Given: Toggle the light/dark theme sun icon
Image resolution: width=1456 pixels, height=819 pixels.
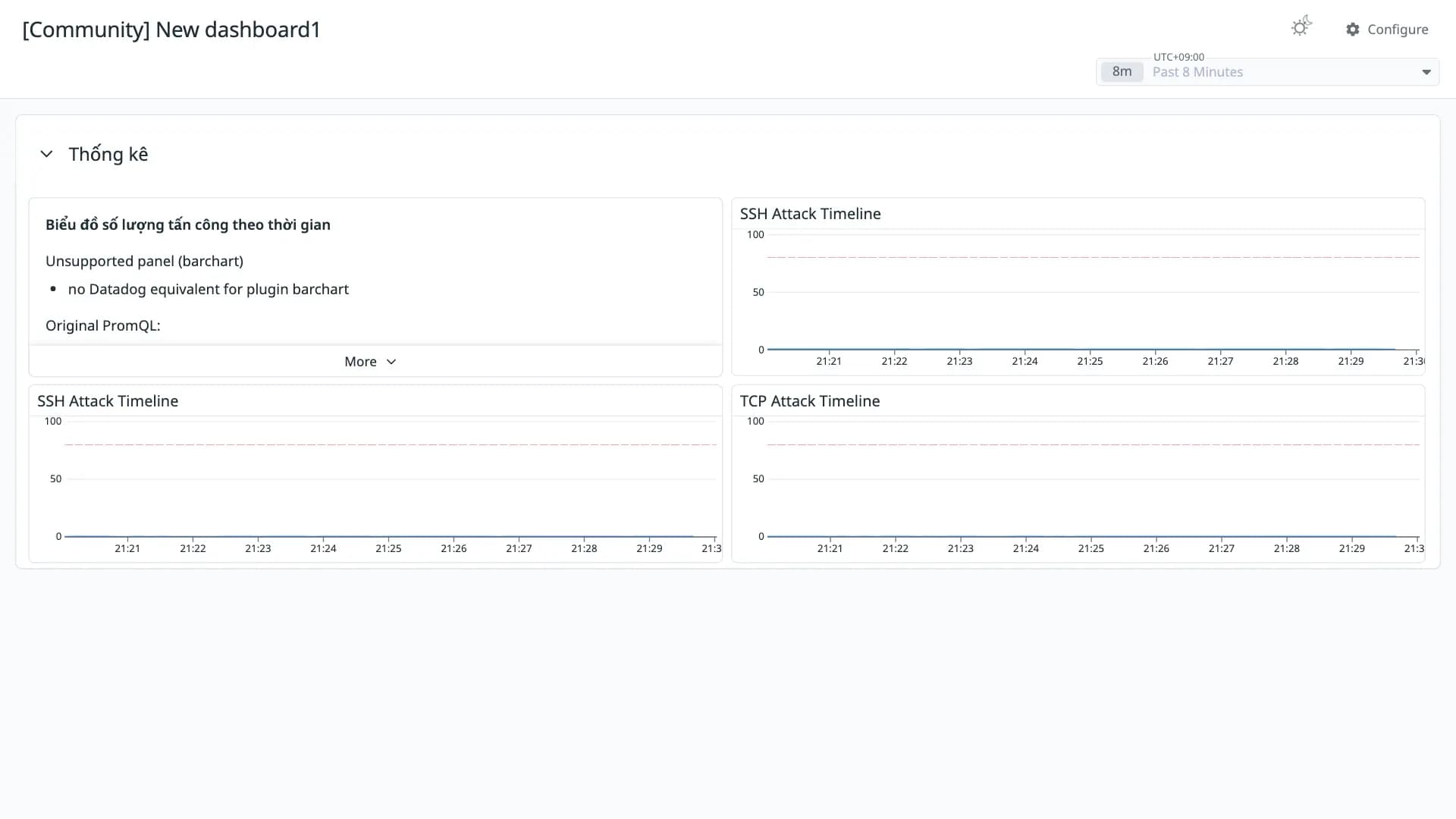Looking at the screenshot, I should [1301, 27].
